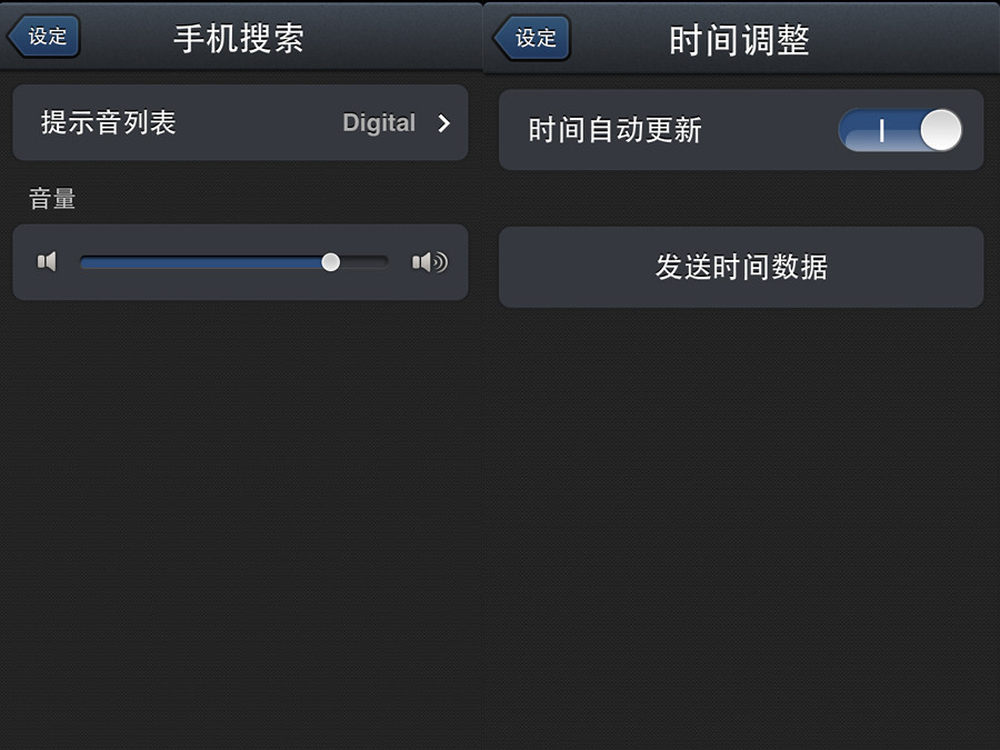1000x750 pixels.
Task: Click the unfilled end of the volume track
Action: pos(364,262)
